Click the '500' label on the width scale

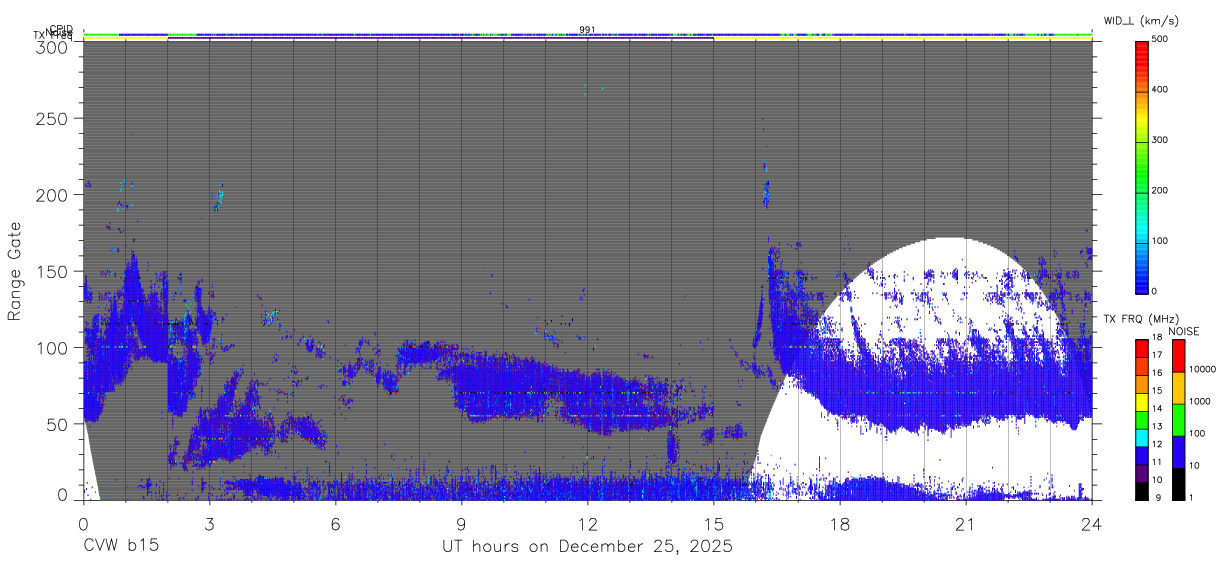(x=1160, y=40)
